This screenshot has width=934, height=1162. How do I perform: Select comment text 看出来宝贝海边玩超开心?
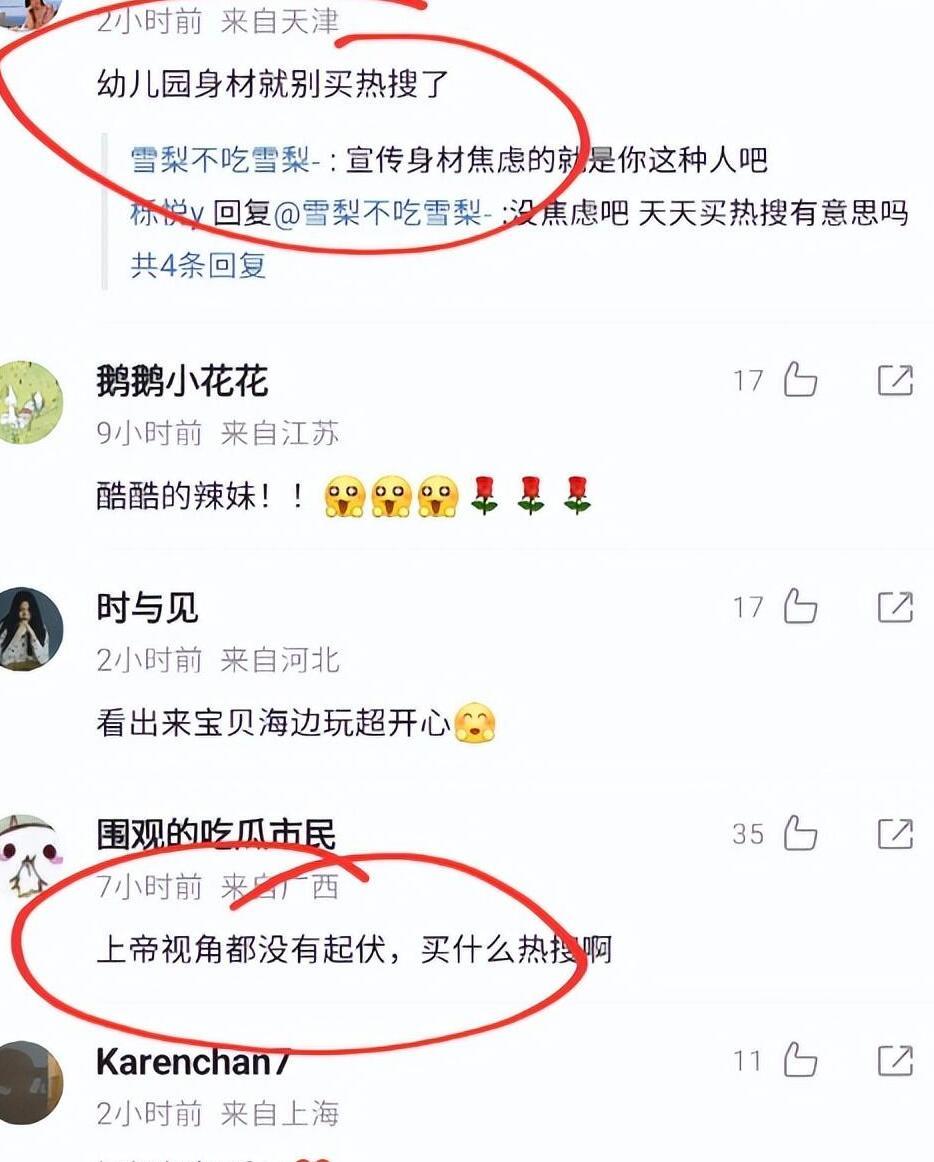pyautogui.click(x=273, y=723)
